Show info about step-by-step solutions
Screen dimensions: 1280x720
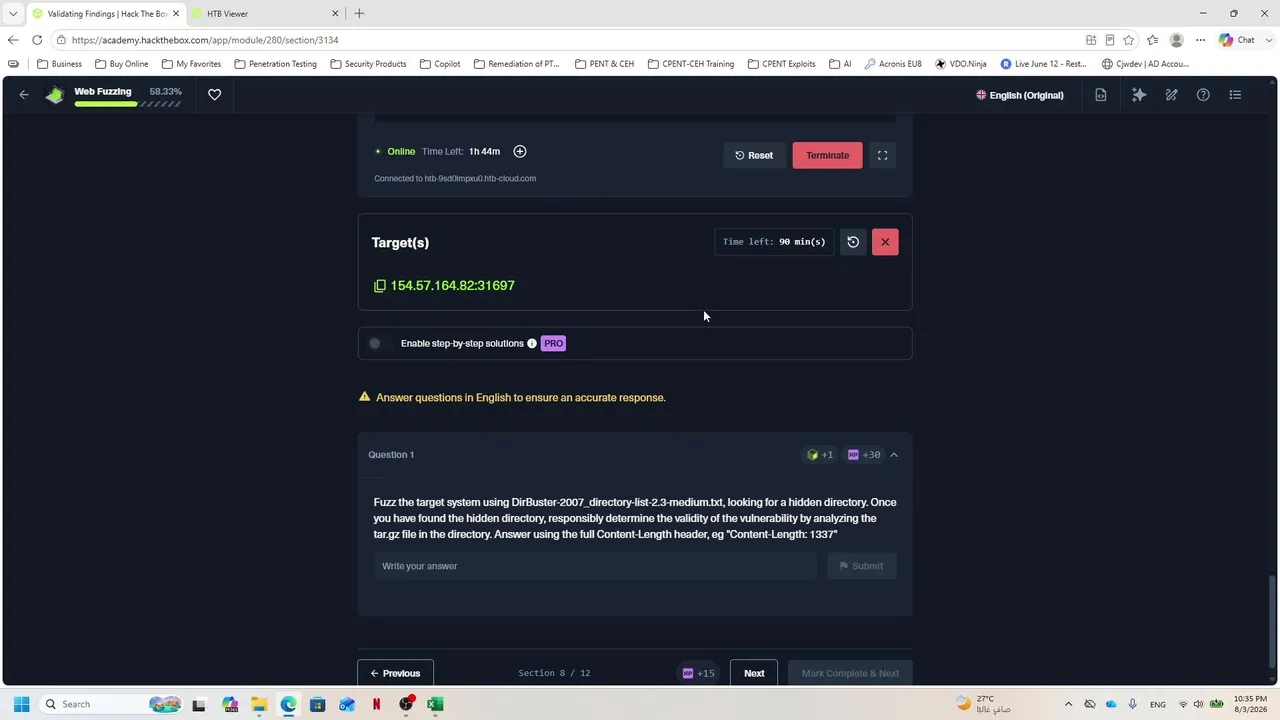coord(532,343)
